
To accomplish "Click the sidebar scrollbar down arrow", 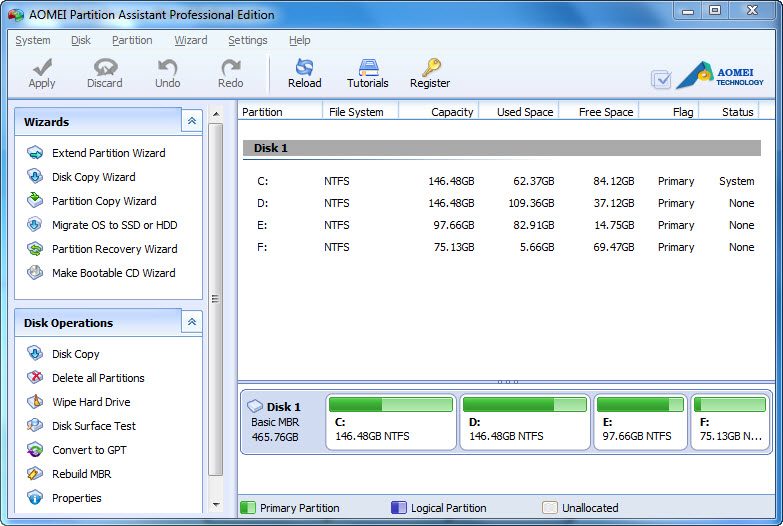I will (x=216, y=505).
